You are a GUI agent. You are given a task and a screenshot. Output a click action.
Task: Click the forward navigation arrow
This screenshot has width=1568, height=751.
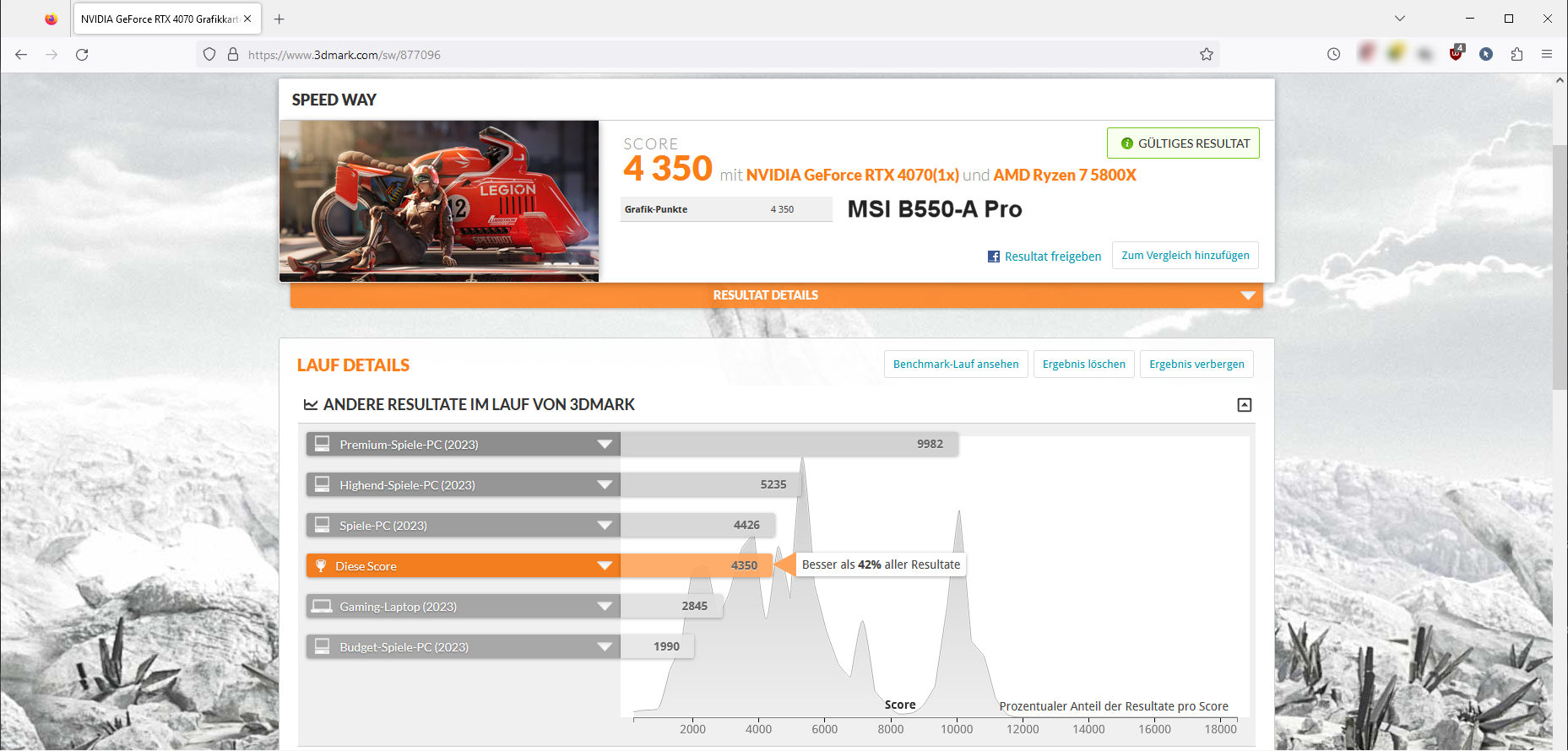click(52, 54)
